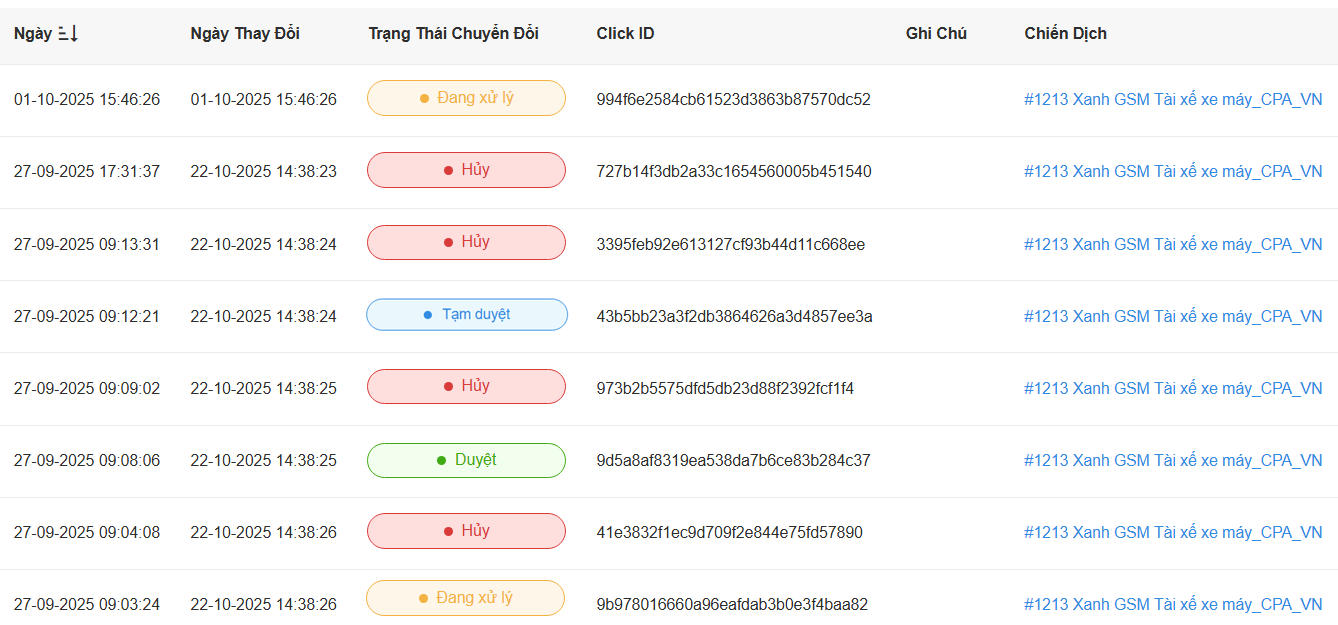Sort the table by Ngày Thay Đổi column
The image size is (1338, 625).
pyautogui.click(x=245, y=33)
